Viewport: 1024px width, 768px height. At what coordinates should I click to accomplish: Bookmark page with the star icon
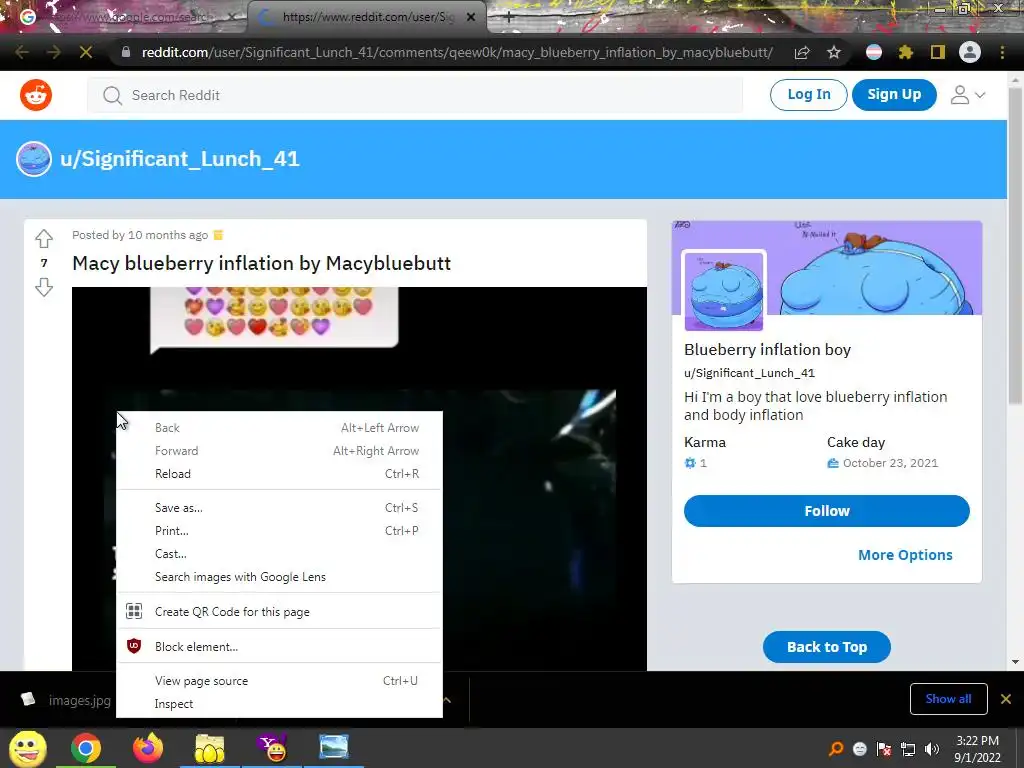point(834,52)
